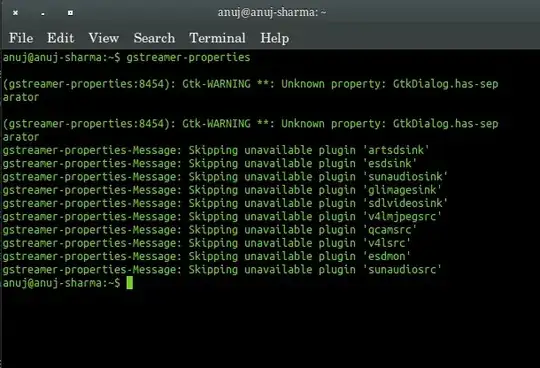
Task: Click the line mentioning 'glimagesink'
Action: coord(222,190)
